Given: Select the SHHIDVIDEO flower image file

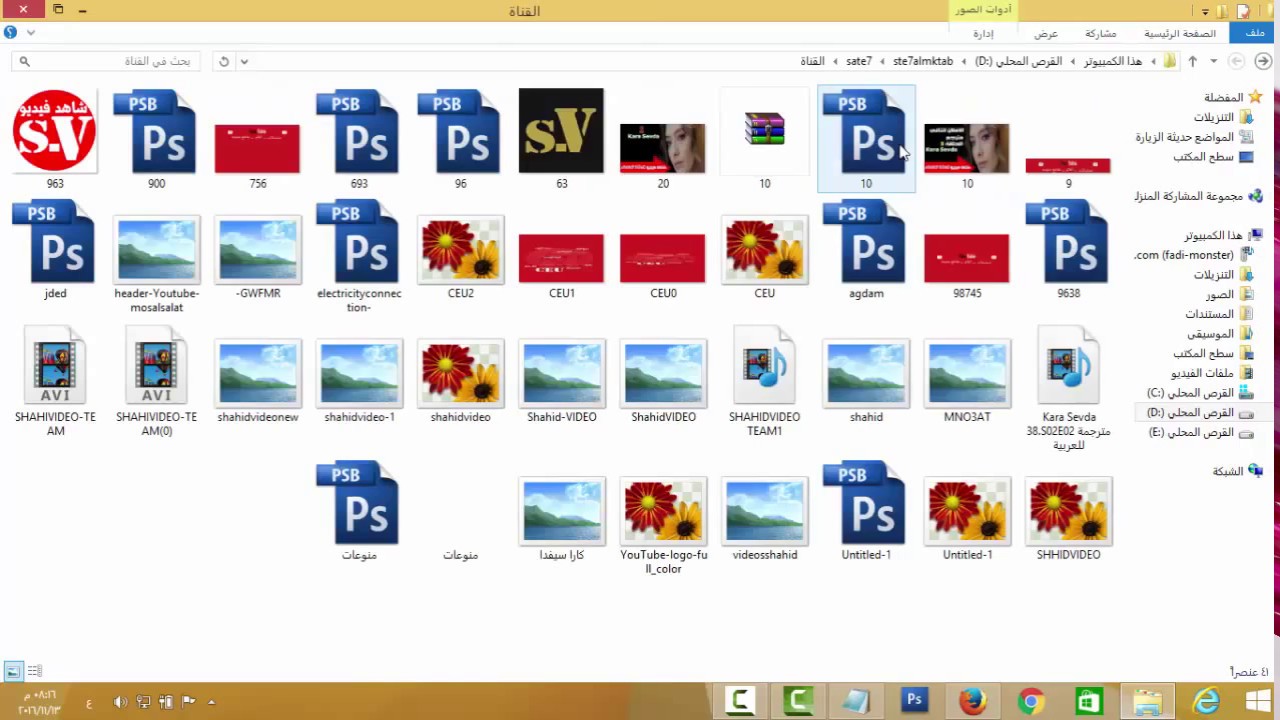Looking at the screenshot, I should 1068,518.
